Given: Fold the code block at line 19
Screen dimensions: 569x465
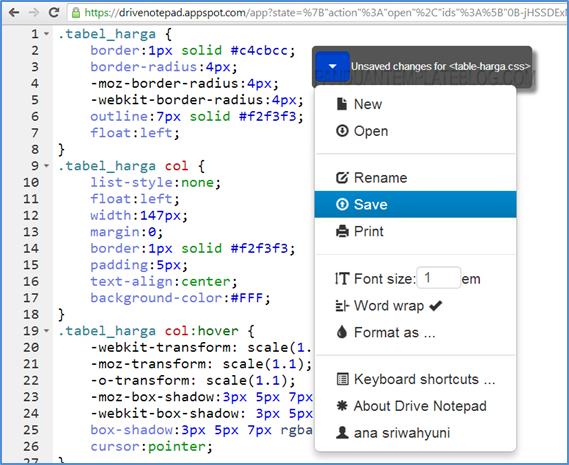Looking at the screenshot, I should (46, 331).
